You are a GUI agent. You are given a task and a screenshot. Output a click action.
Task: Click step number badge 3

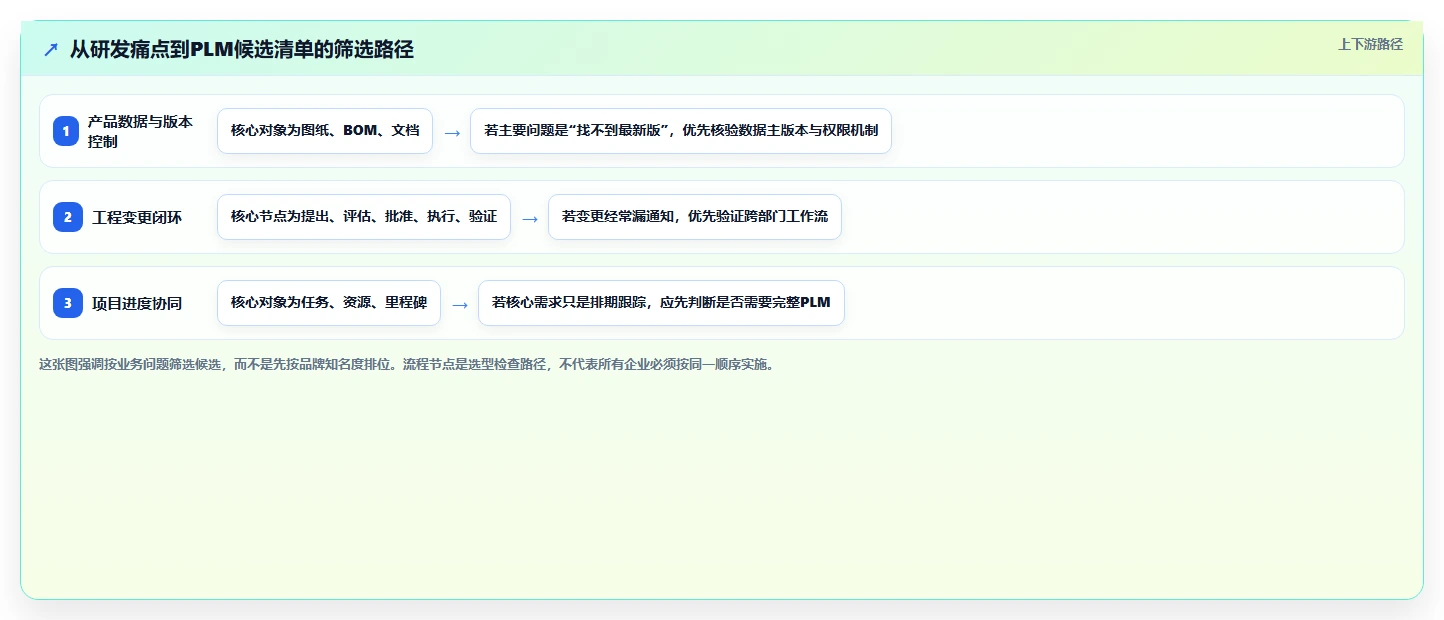pyautogui.click(x=66, y=303)
